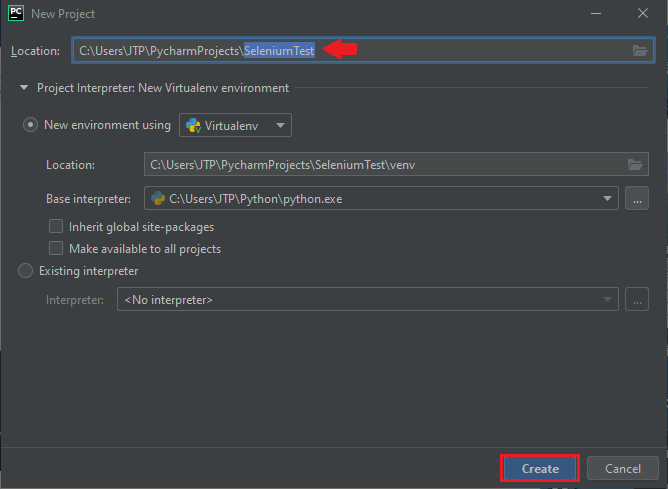
Task: Click inside the project Location text field
Action: tap(363, 51)
